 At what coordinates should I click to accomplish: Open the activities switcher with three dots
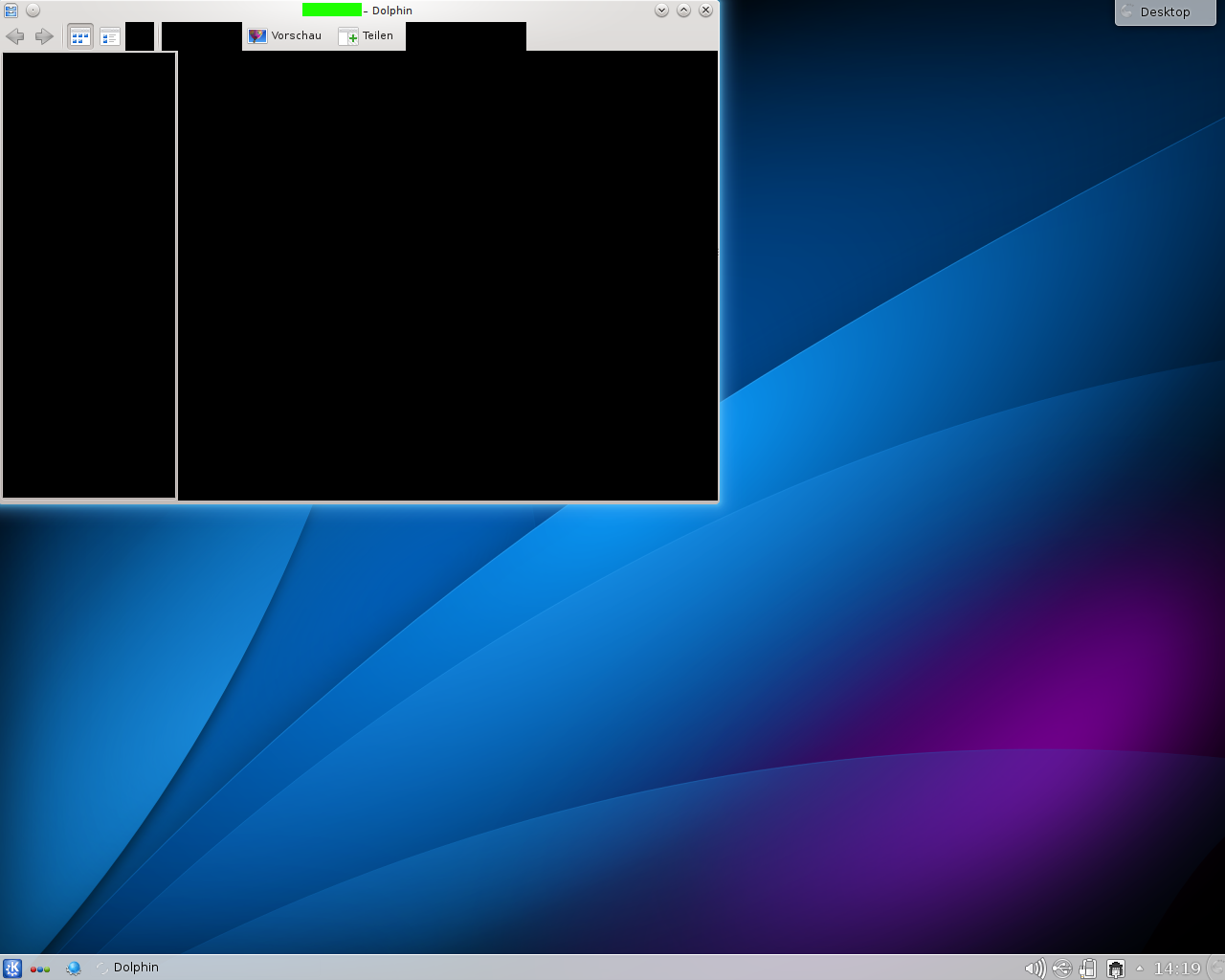(x=40, y=969)
